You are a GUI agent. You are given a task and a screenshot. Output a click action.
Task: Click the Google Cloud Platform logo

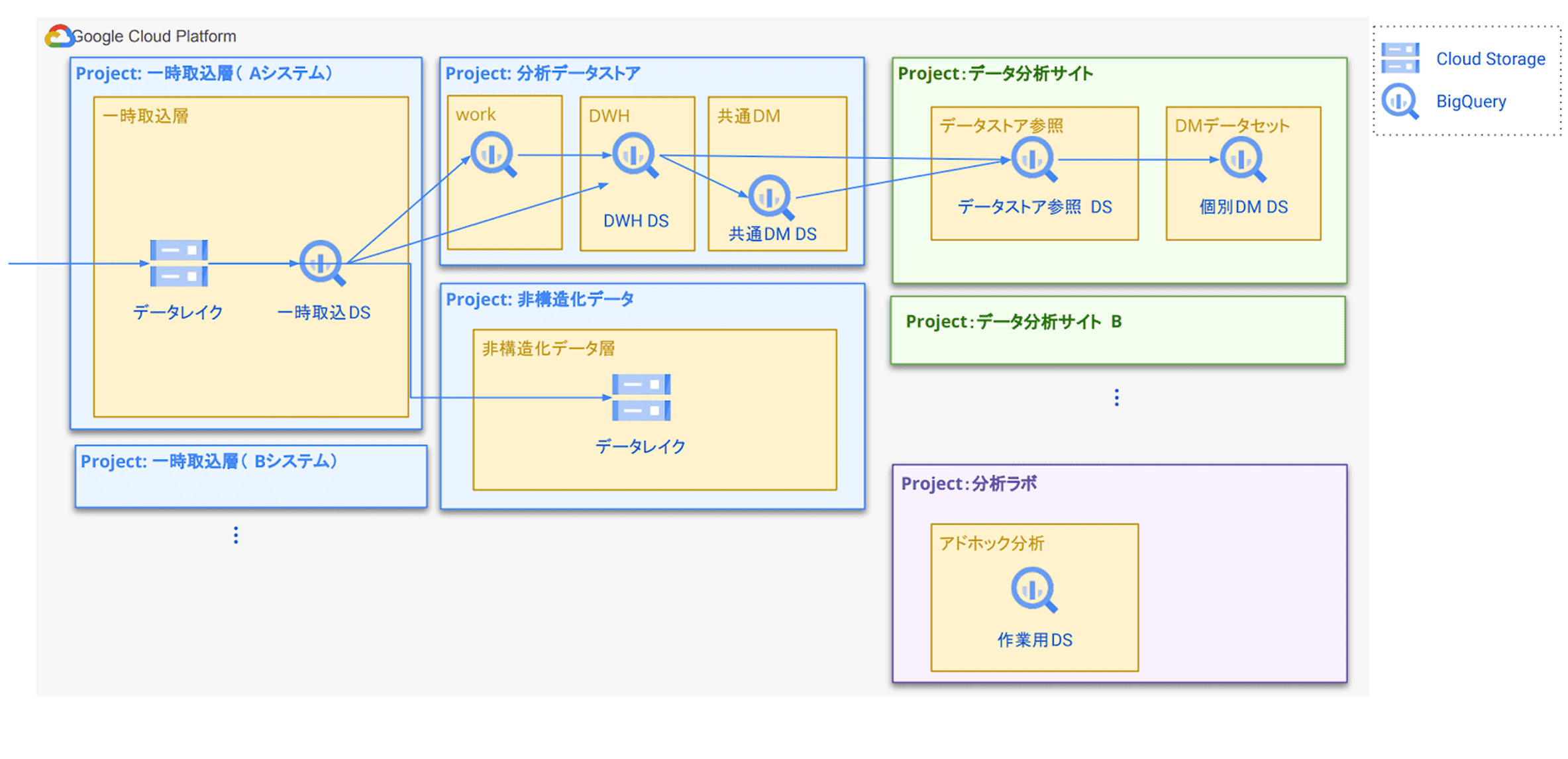[59, 36]
